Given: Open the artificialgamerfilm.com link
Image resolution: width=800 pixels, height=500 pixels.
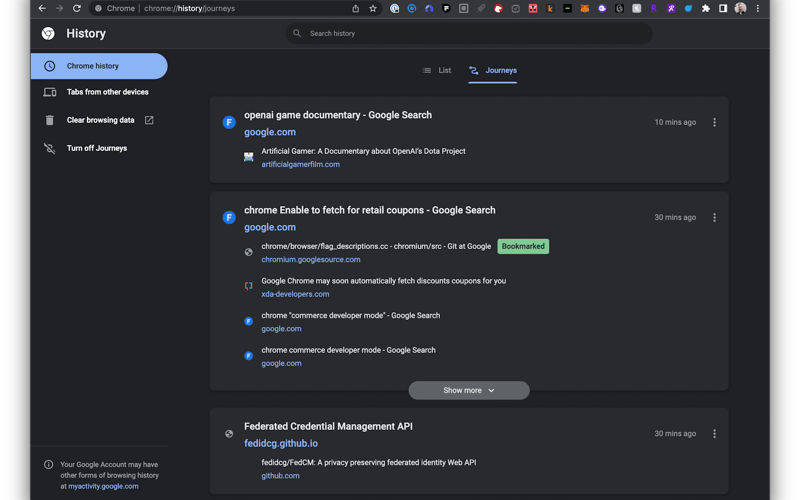Looking at the screenshot, I should (x=301, y=164).
